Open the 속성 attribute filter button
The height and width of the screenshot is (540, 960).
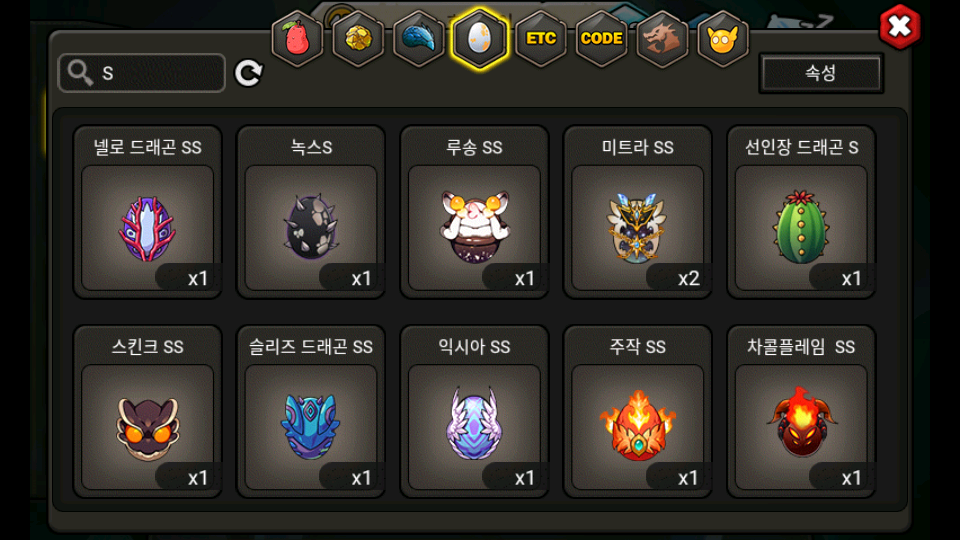821,73
